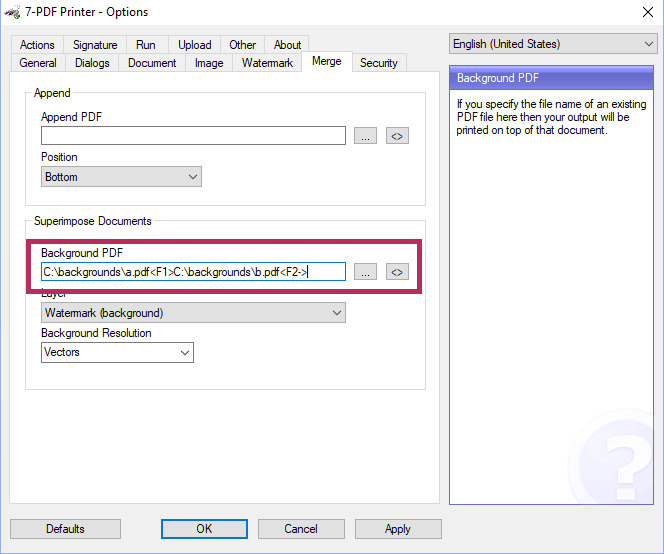Image resolution: width=664 pixels, height=554 pixels.
Task: Open the Upload tab
Action: pyautogui.click(x=195, y=45)
